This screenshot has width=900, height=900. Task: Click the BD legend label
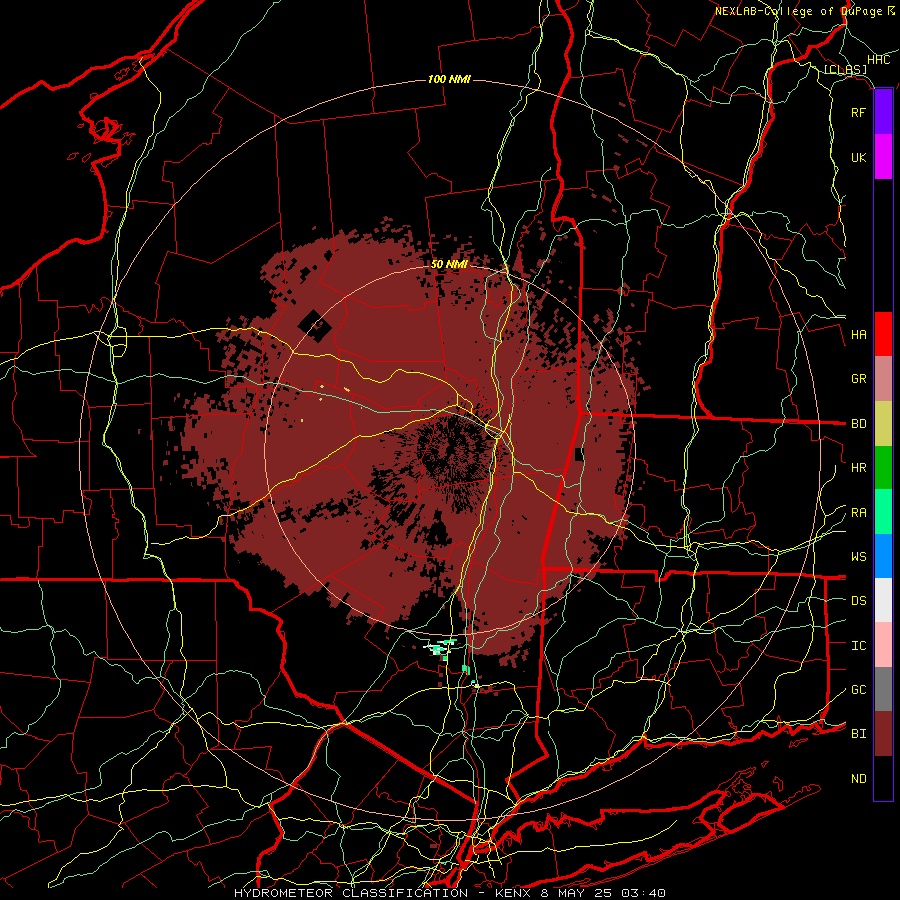pyautogui.click(x=858, y=424)
